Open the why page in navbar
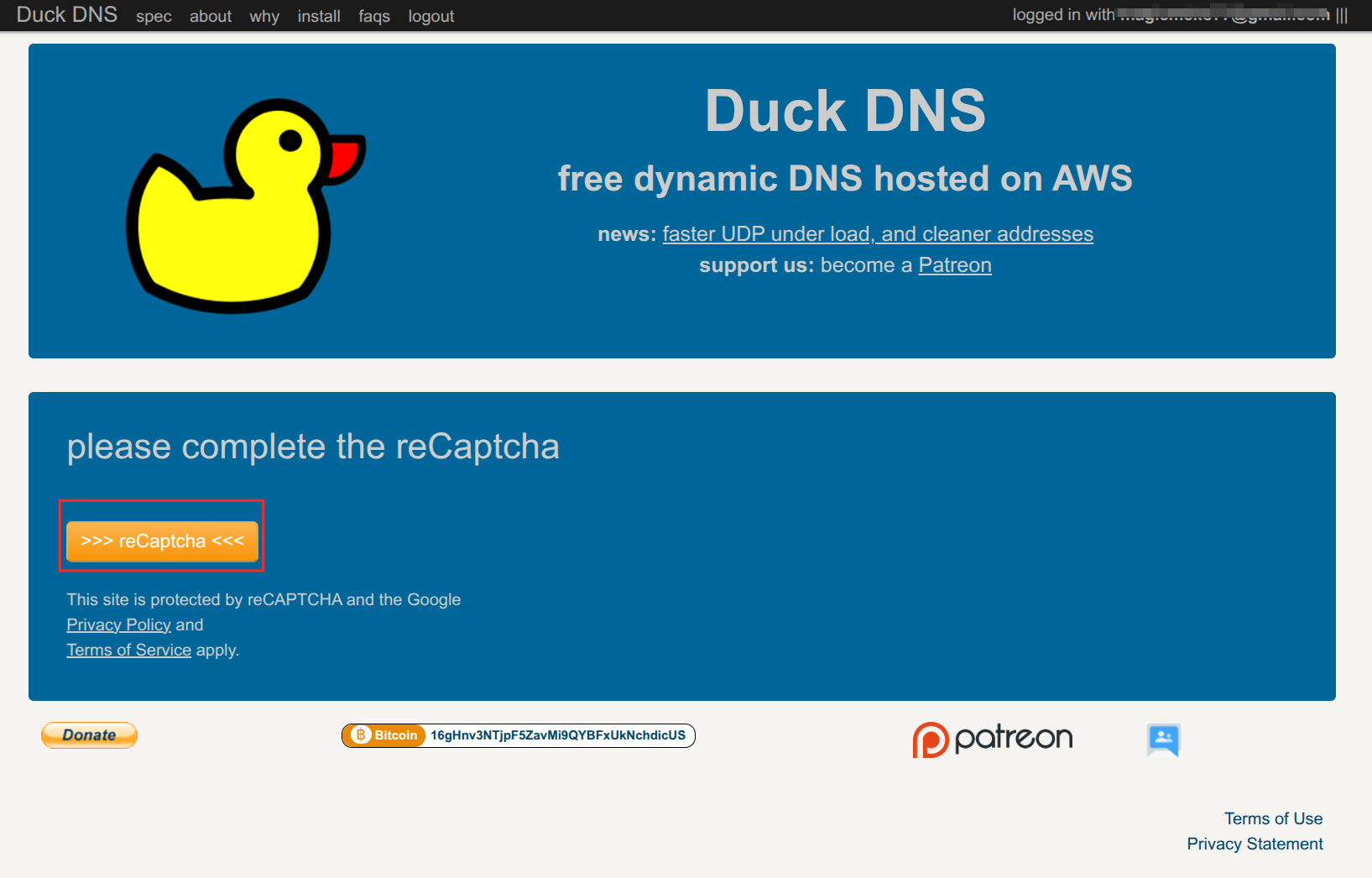Image resolution: width=1372 pixels, height=878 pixels. (x=264, y=16)
